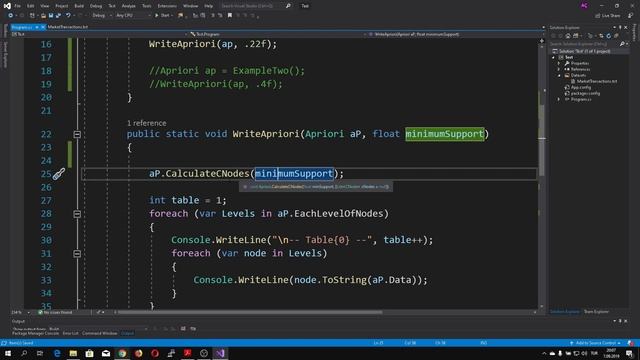Image resolution: width=640 pixels, height=360 pixels.
Task: Select packages.config in Solution Explorer
Action: 582,93
